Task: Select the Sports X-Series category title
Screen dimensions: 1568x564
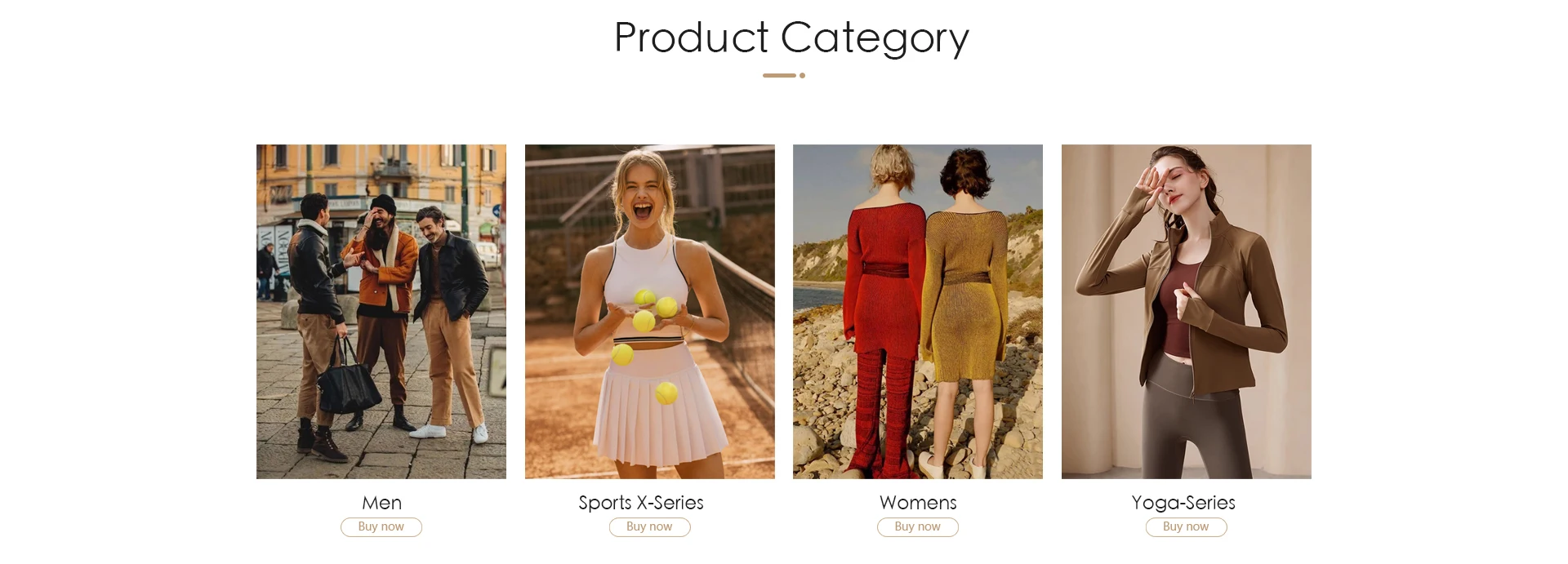Action: 641,503
